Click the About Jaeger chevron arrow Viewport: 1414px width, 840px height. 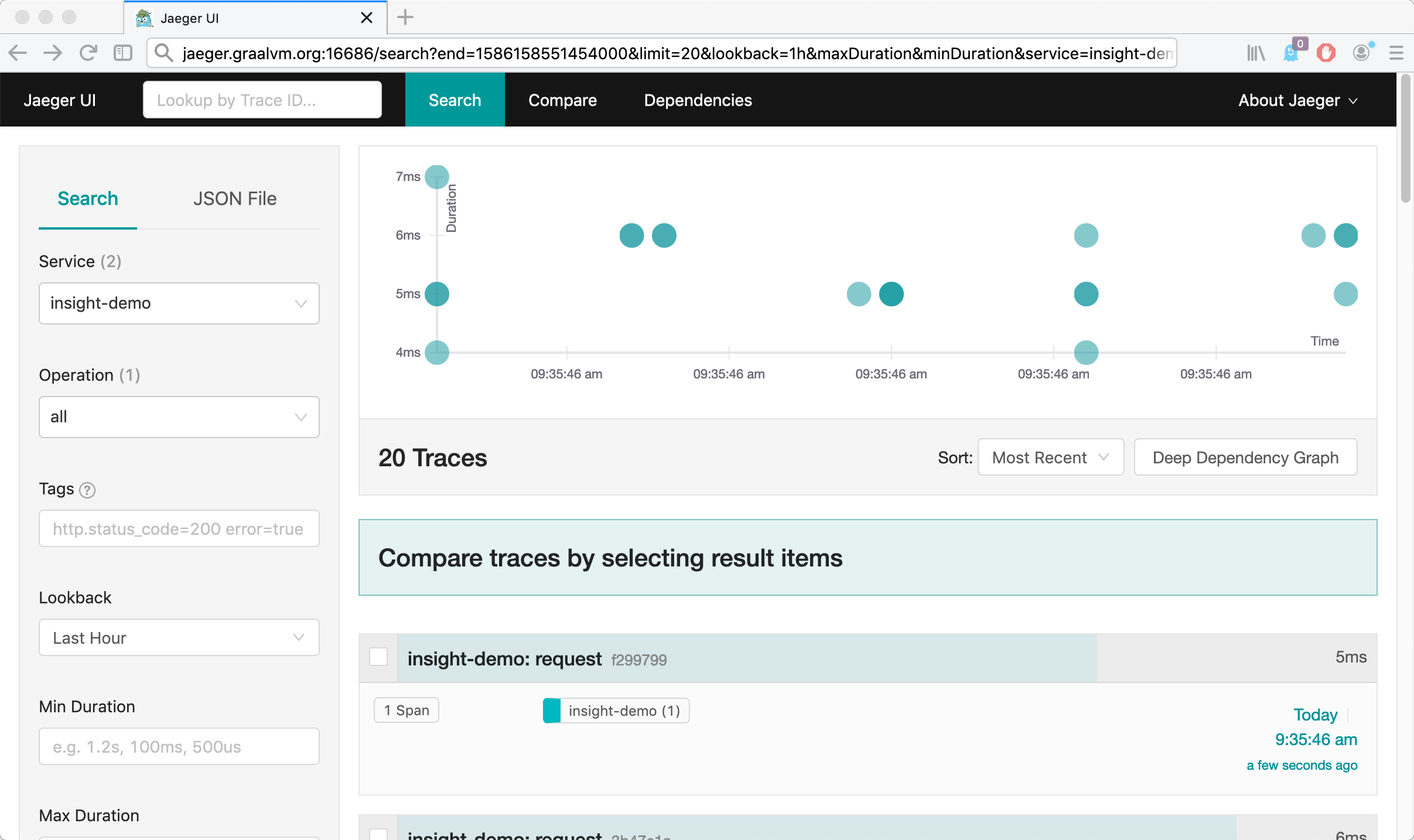[x=1354, y=101]
